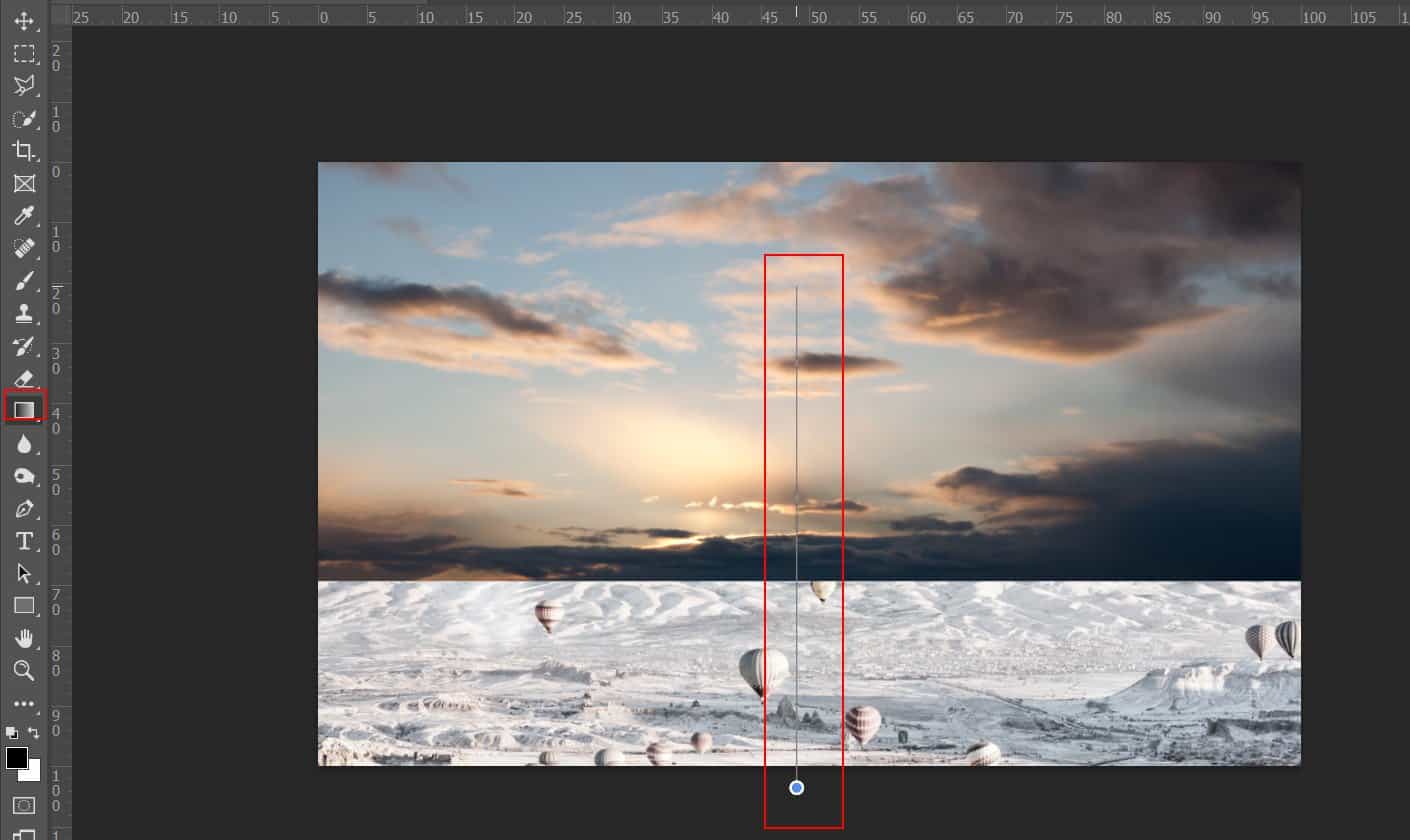Select the Brush tool
The height and width of the screenshot is (840, 1410).
[24, 281]
